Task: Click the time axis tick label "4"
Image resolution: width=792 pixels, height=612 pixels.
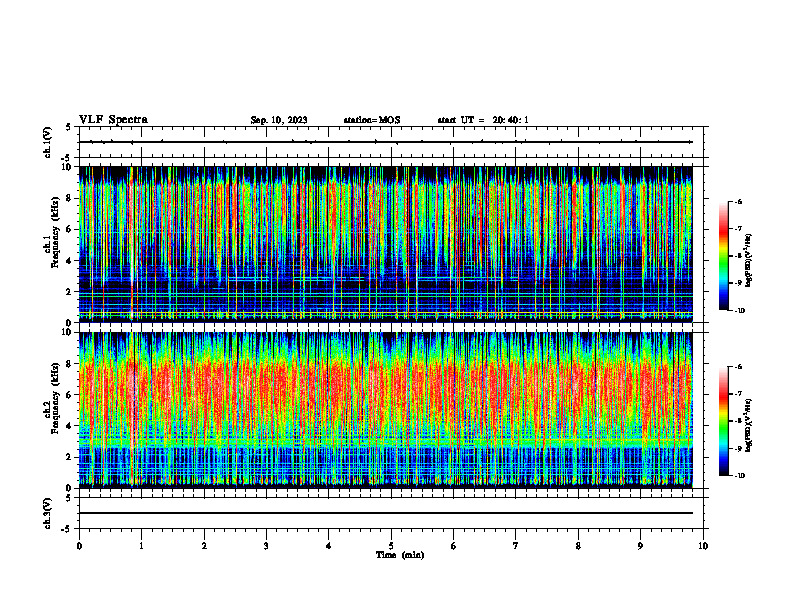Action: [x=329, y=546]
